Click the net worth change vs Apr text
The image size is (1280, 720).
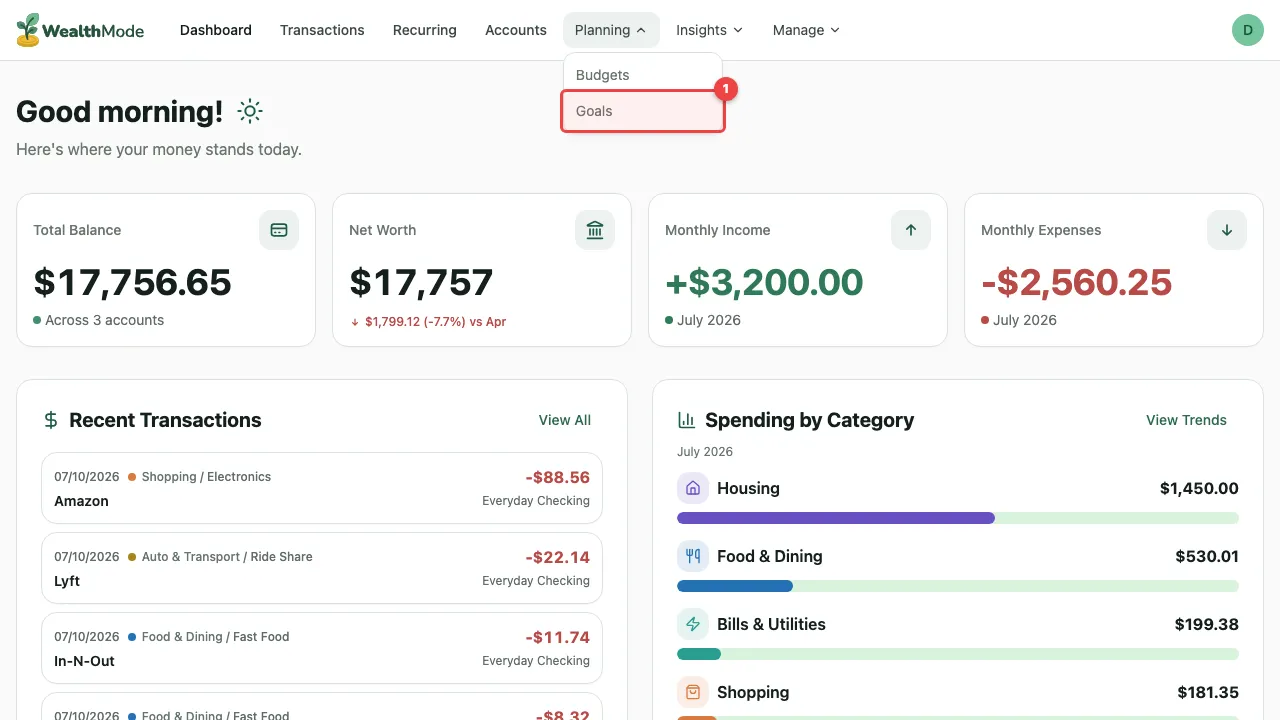click(428, 322)
